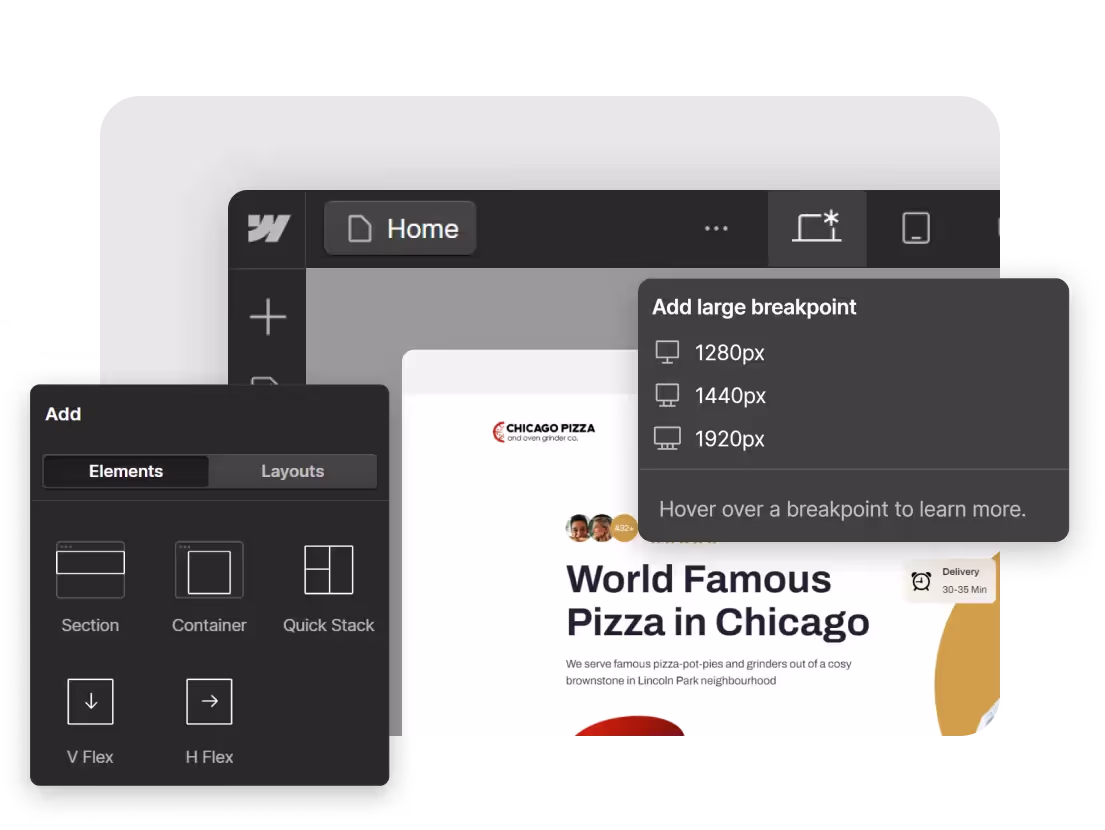Select the paragraph about pizza-pot-pies
Screen dimensions: 1105x830
coord(708,672)
